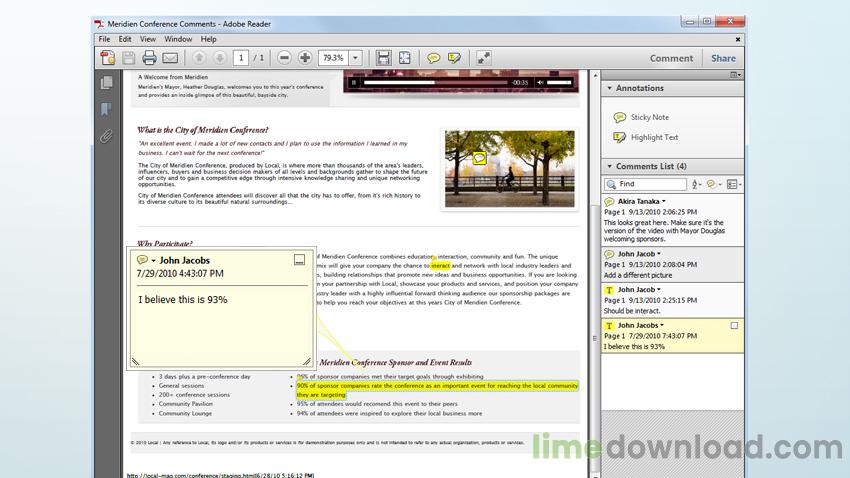Tick checkbox on John Jacobs comment

734,326
